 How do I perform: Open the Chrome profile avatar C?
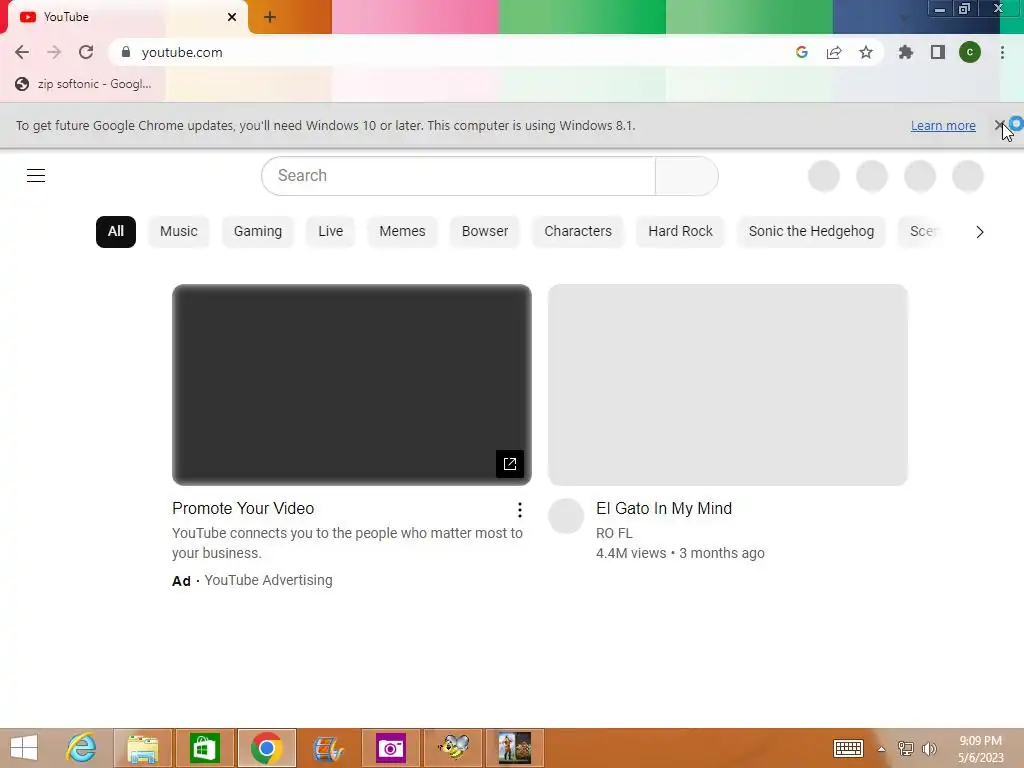click(970, 52)
